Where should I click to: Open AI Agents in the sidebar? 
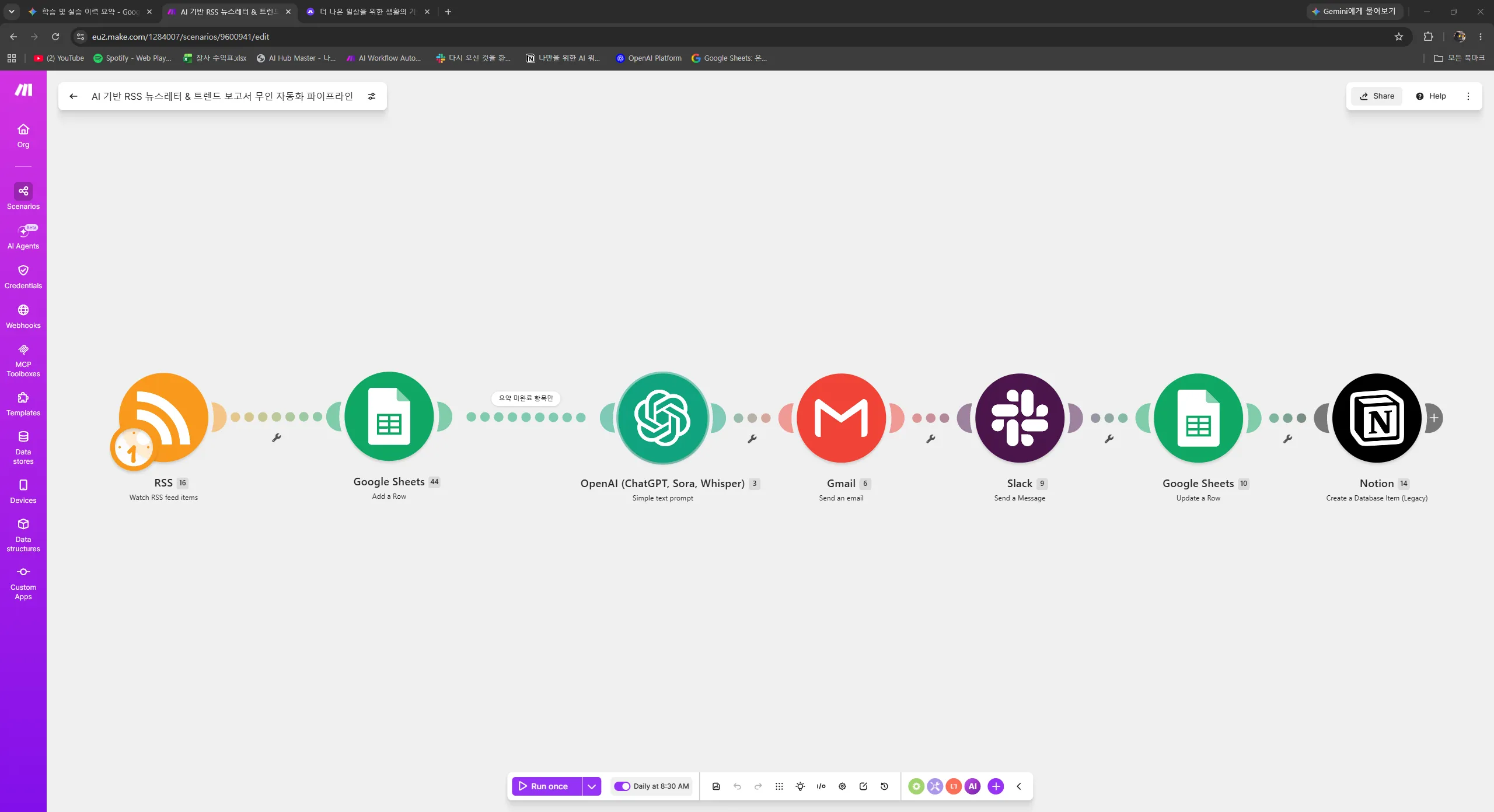click(23, 236)
